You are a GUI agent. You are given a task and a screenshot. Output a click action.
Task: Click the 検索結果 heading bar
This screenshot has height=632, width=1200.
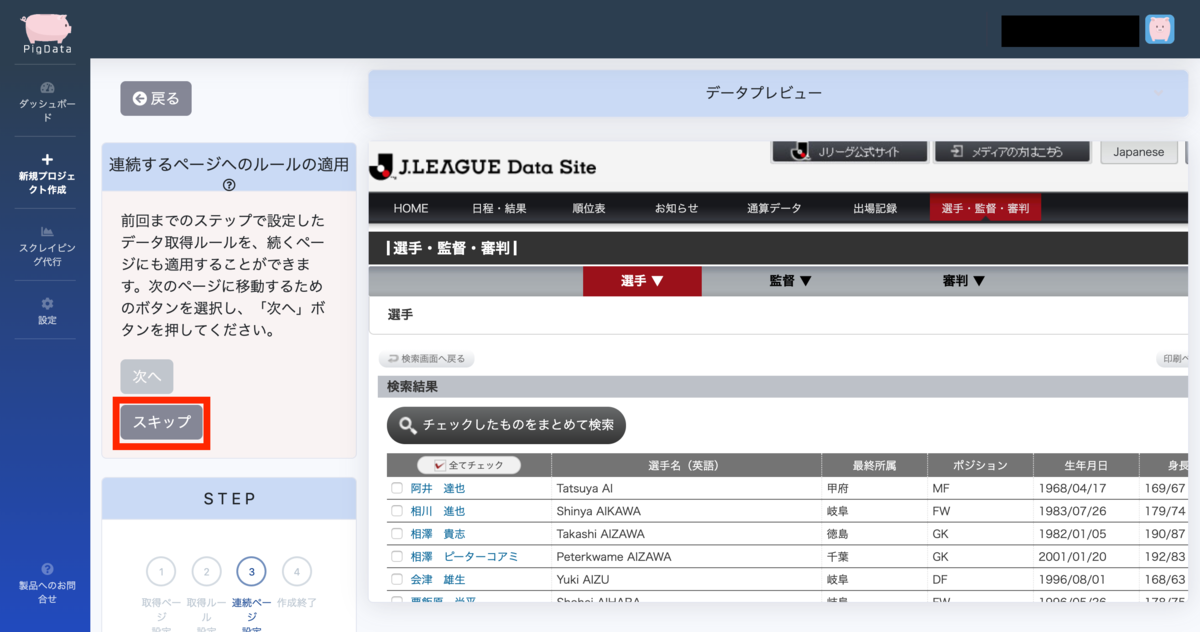[783, 386]
